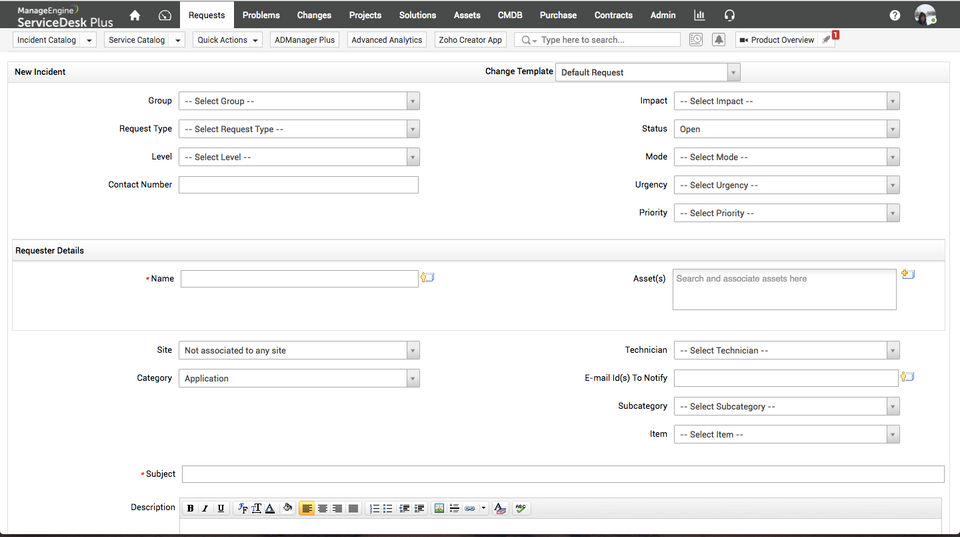Insert an image in the Description editor
Screen dimensions: 960x537
(438, 508)
